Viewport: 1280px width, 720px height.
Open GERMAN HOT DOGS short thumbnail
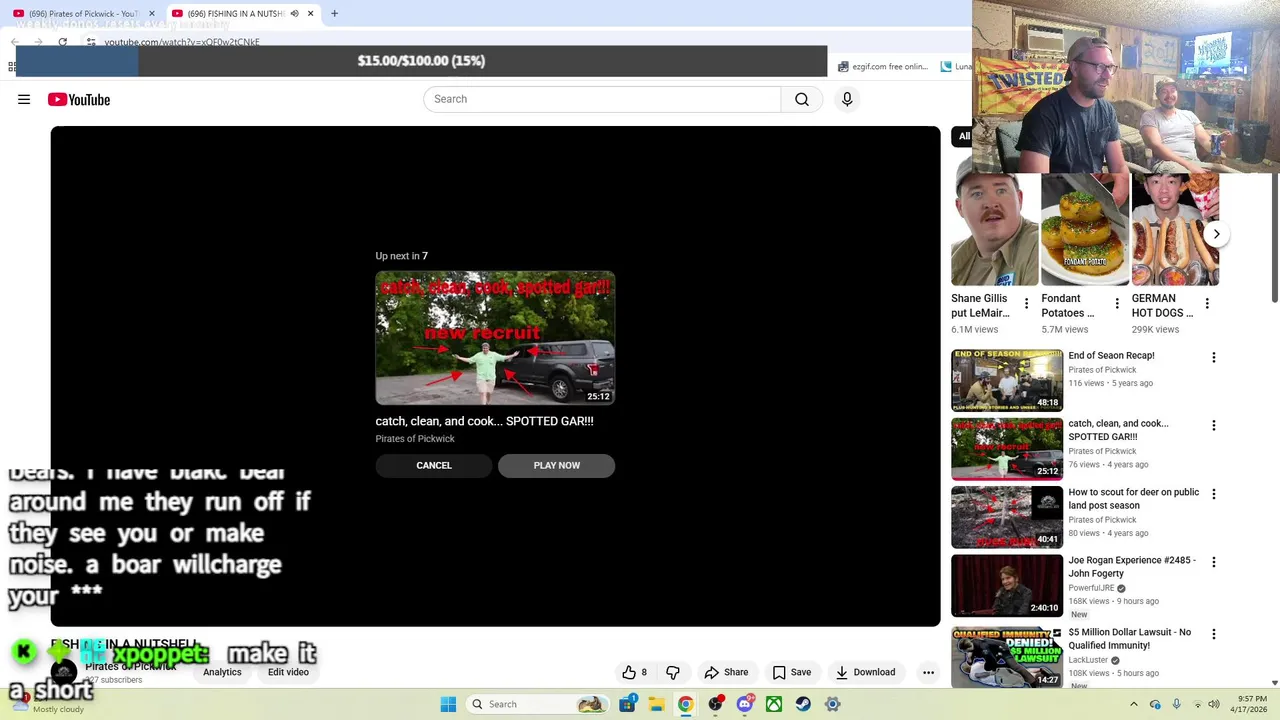[x=1175, y=230]
